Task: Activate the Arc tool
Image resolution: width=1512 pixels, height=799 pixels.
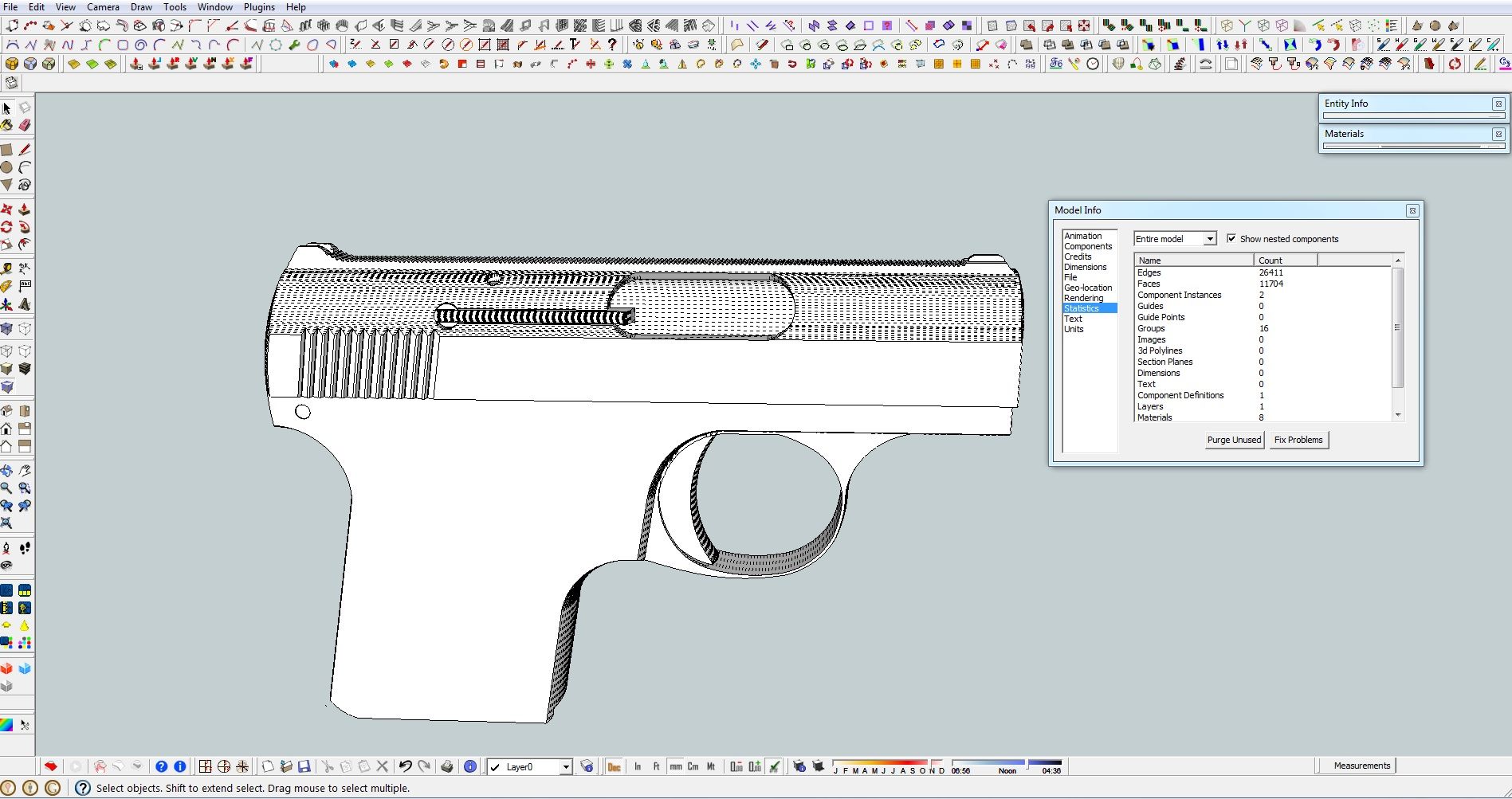Action: pos(25,167)
